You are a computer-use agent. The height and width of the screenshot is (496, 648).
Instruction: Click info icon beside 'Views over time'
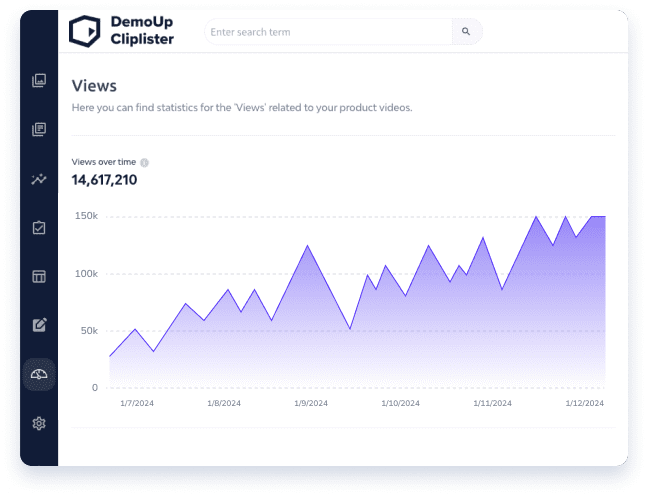click(145, 162)
